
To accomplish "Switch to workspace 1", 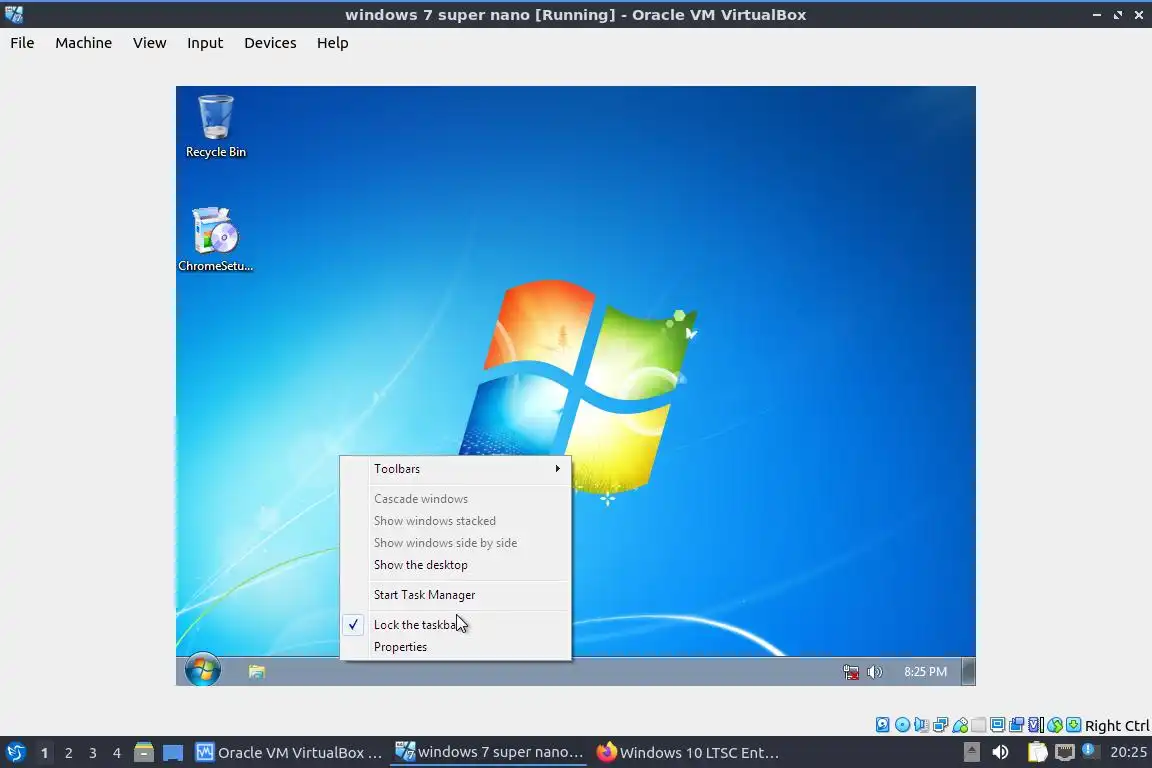I will click(x=44, y=753).
